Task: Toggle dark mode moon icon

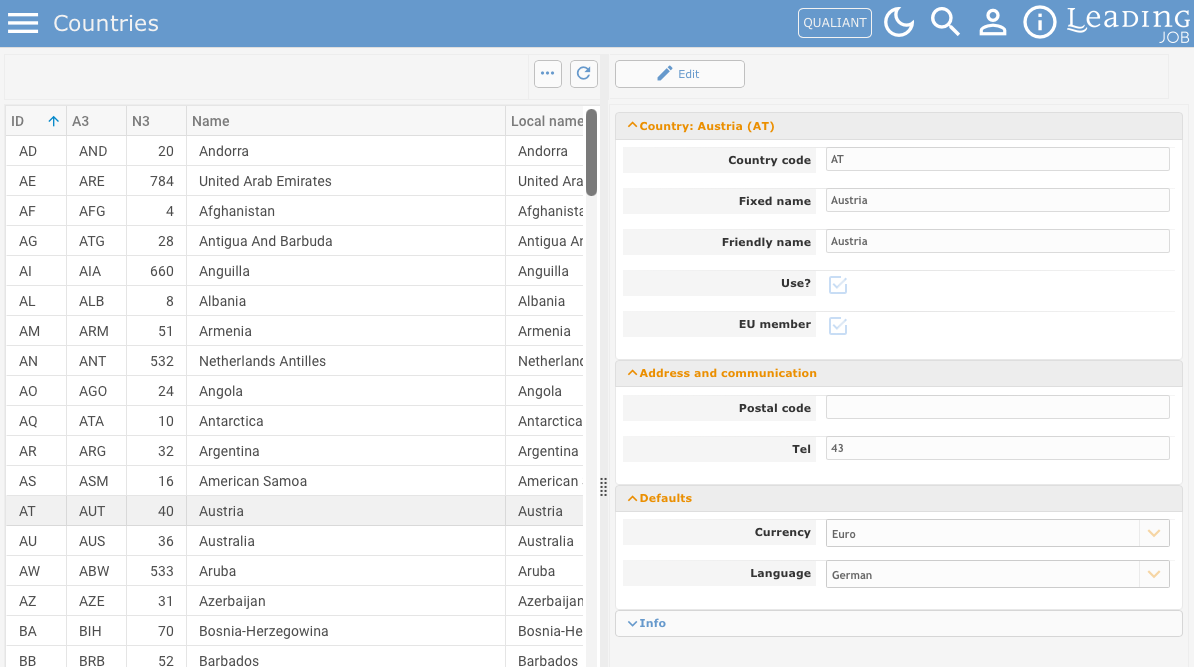Action: tap(899, 22)
